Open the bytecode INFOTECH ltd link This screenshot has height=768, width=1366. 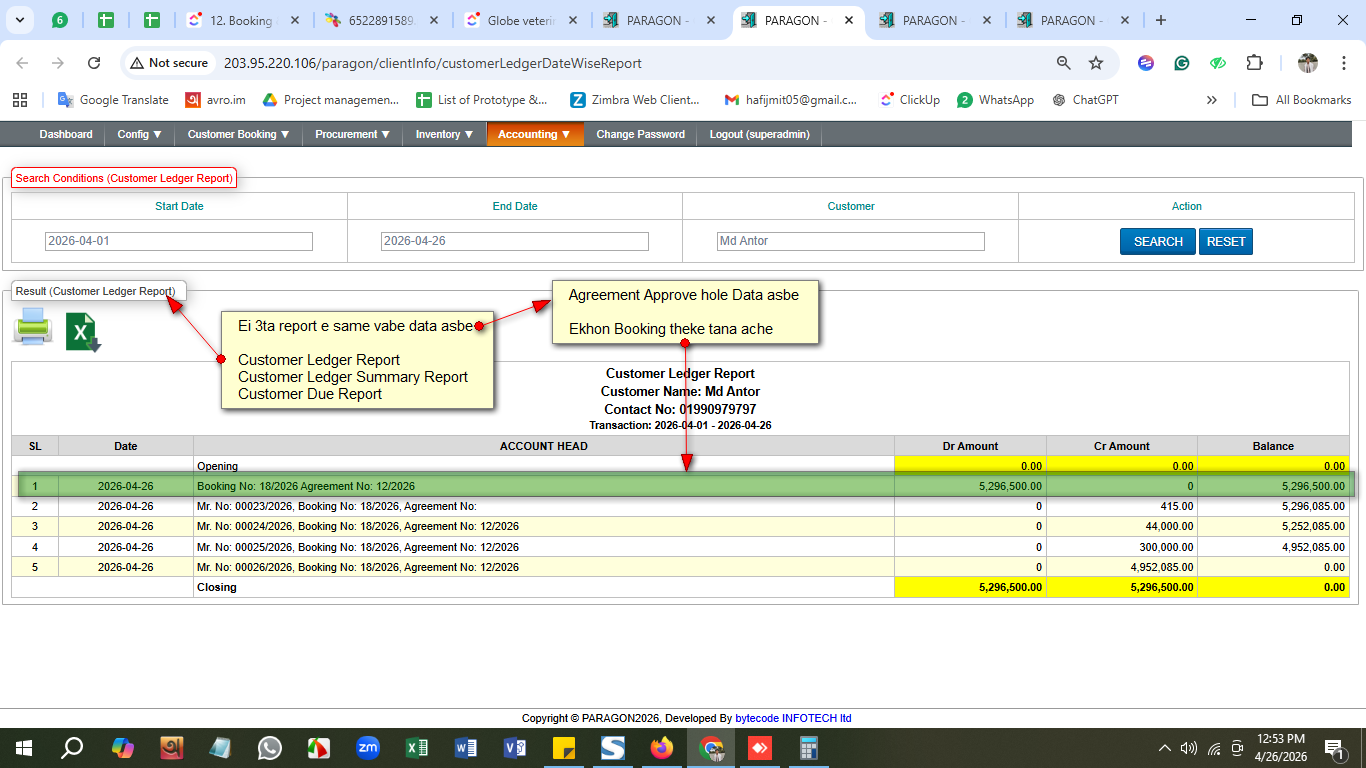(x=793, y=718)
